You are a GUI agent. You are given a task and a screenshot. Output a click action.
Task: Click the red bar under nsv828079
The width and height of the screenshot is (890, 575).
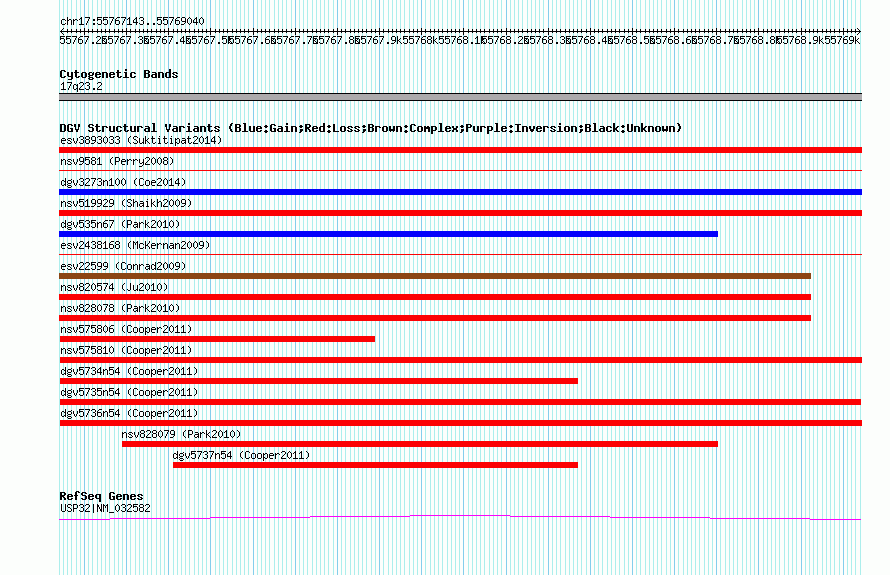pyautogui.click(x=420, y=444)
